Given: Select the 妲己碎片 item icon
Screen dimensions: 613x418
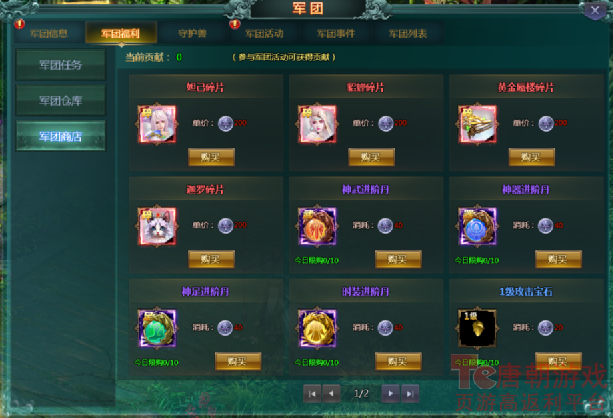Looking at the screenshot, I should pos(157,124).
